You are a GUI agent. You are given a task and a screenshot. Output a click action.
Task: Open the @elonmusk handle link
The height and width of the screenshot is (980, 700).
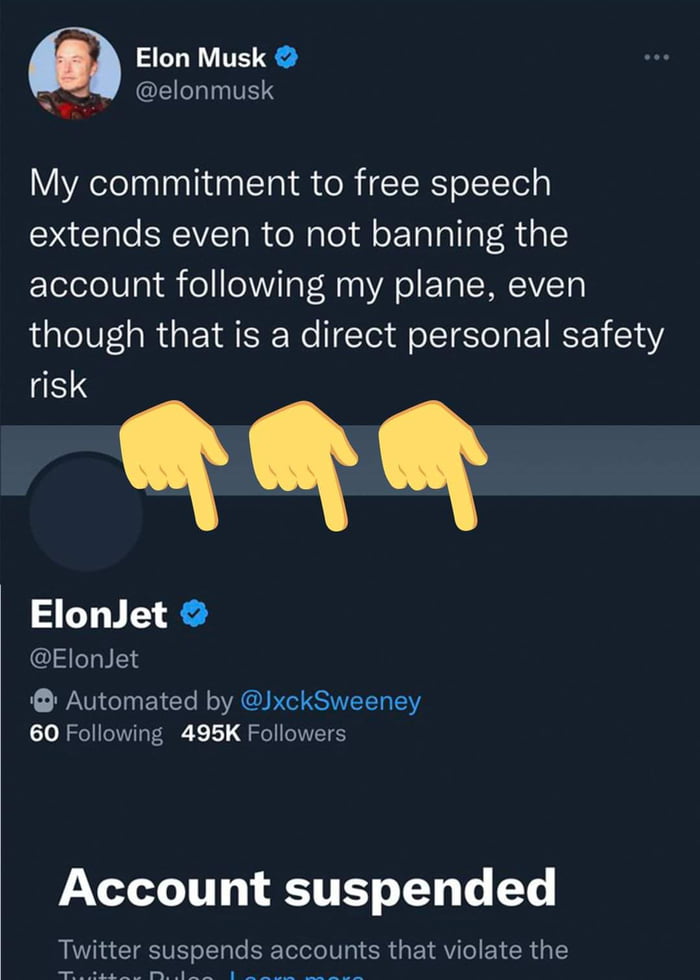pyautogui.click(x=204, y=91)
